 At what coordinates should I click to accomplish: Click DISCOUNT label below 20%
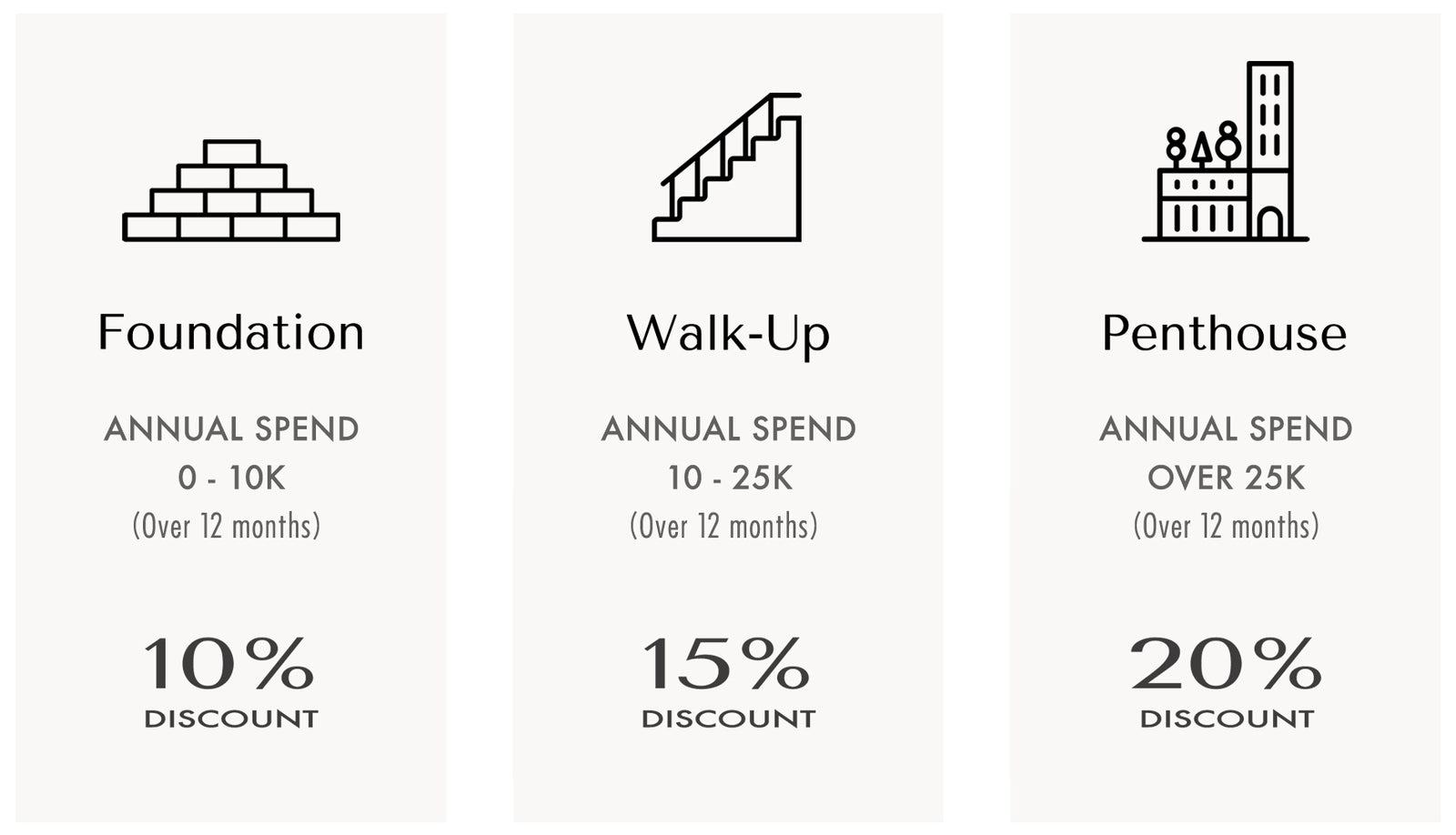(x=1227, y=719)
